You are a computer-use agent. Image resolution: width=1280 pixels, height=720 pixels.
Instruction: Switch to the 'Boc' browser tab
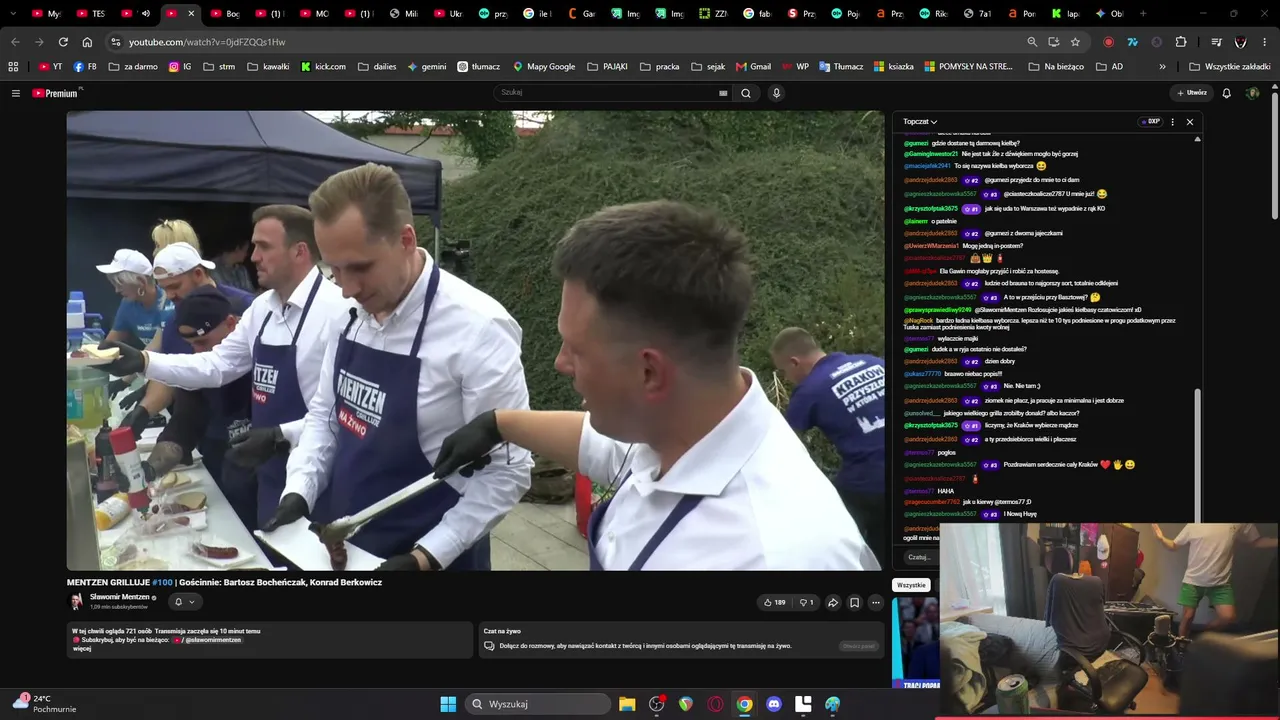226,14
